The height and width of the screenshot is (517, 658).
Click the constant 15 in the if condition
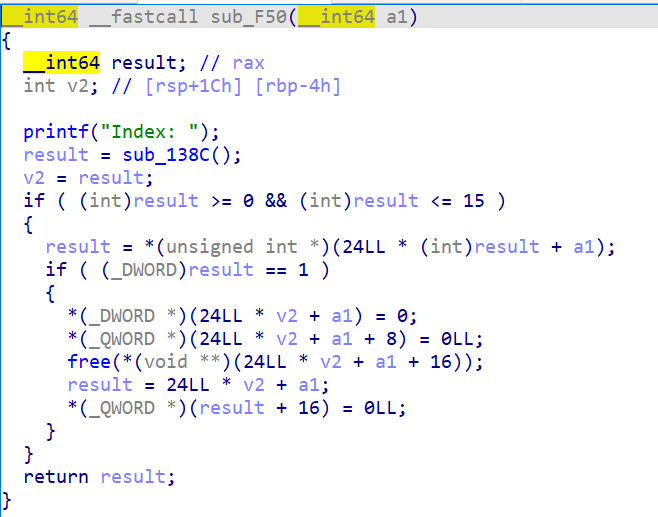[x=474, y=201]
